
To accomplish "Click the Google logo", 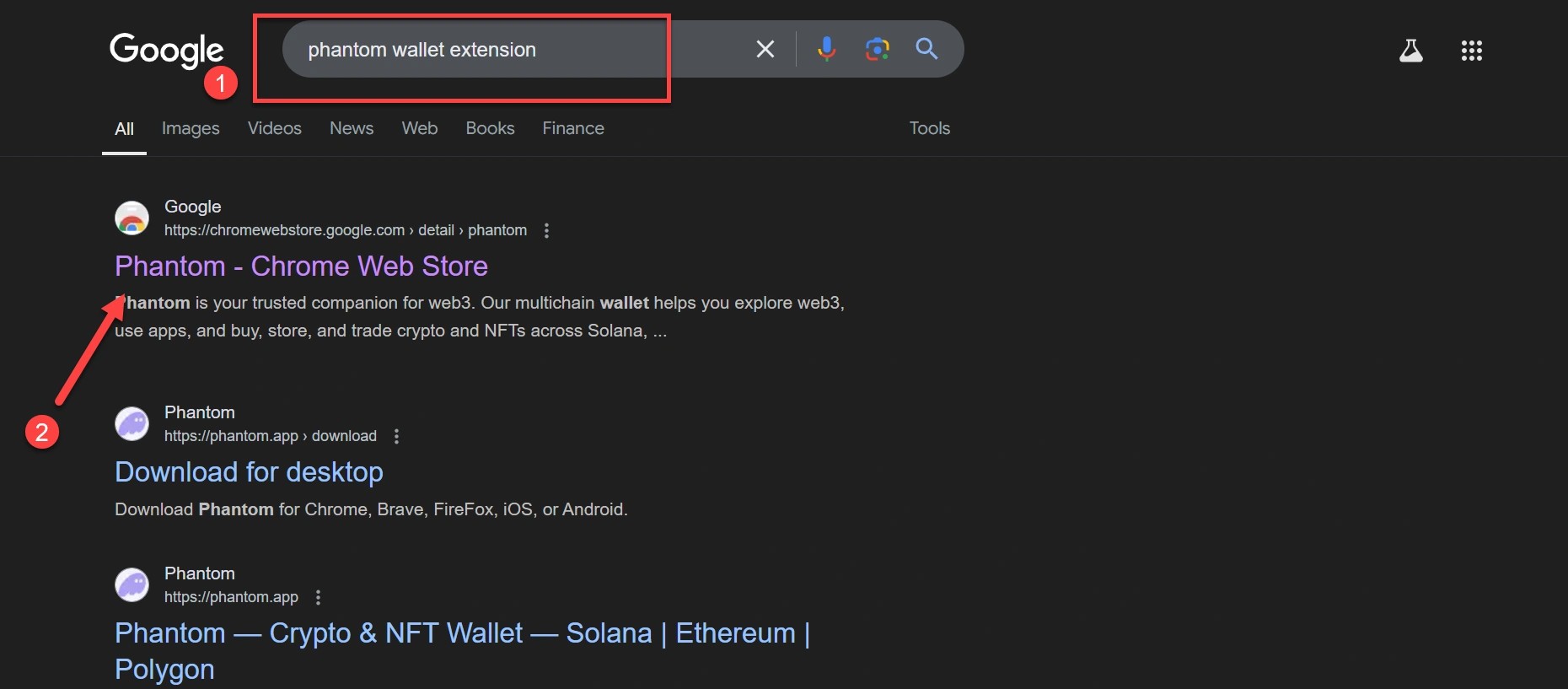I will 167,50.
